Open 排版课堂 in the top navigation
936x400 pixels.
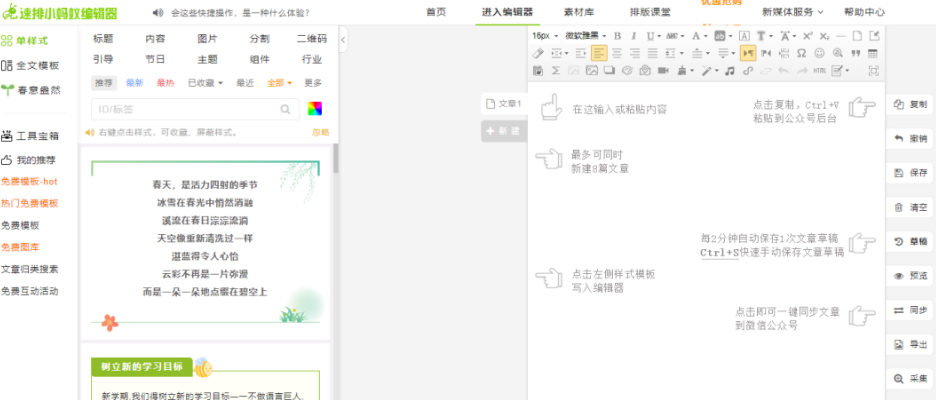click(x=650, y=12)
